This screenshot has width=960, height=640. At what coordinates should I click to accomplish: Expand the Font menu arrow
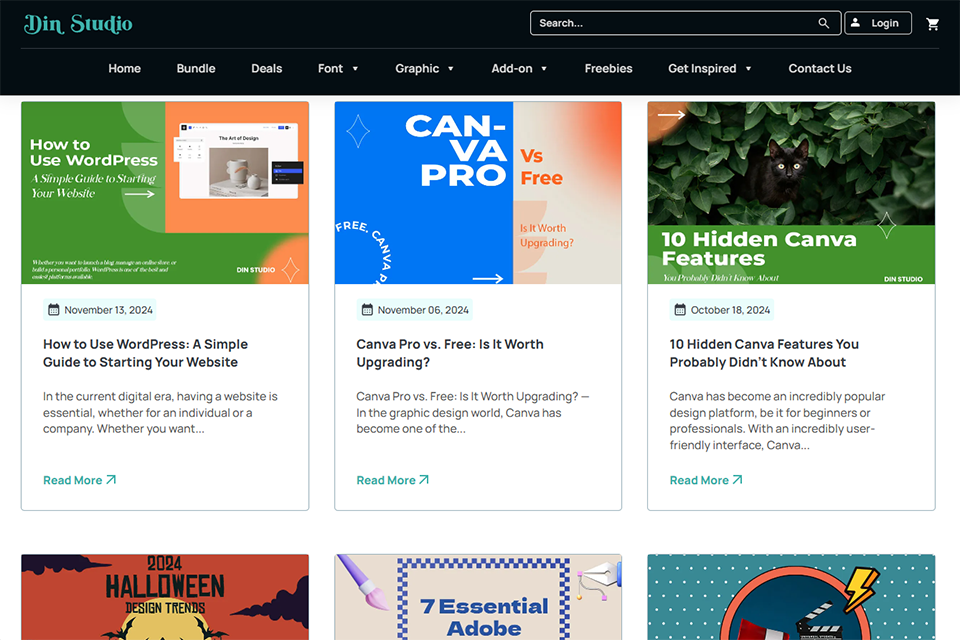(355, 69)
